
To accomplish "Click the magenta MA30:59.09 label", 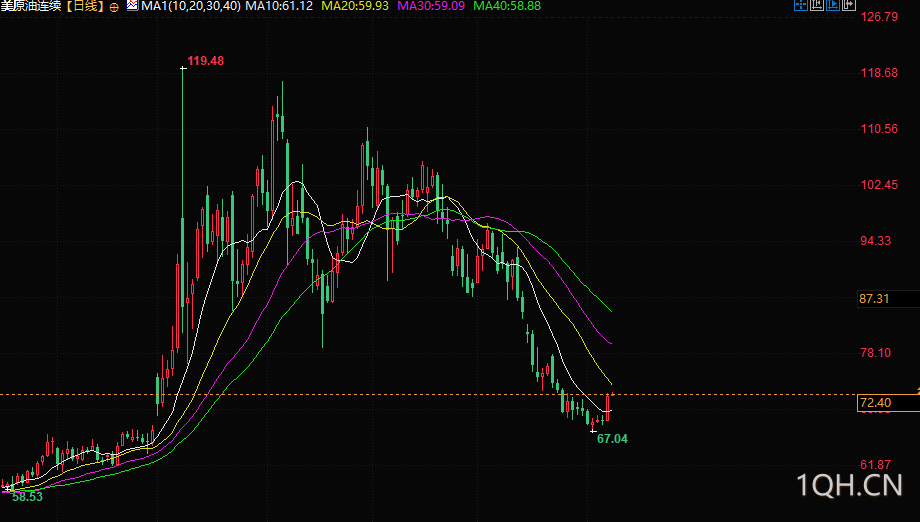I will click(431, 6).
